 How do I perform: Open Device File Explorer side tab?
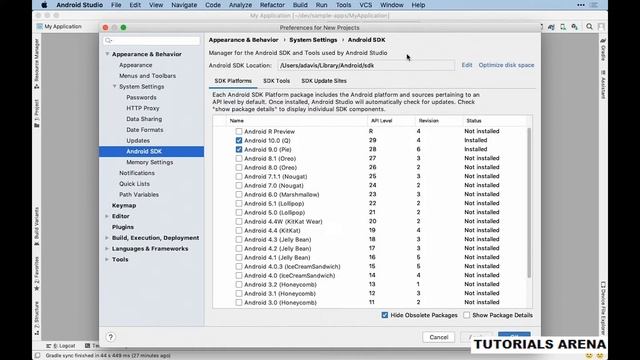(603, 308)
